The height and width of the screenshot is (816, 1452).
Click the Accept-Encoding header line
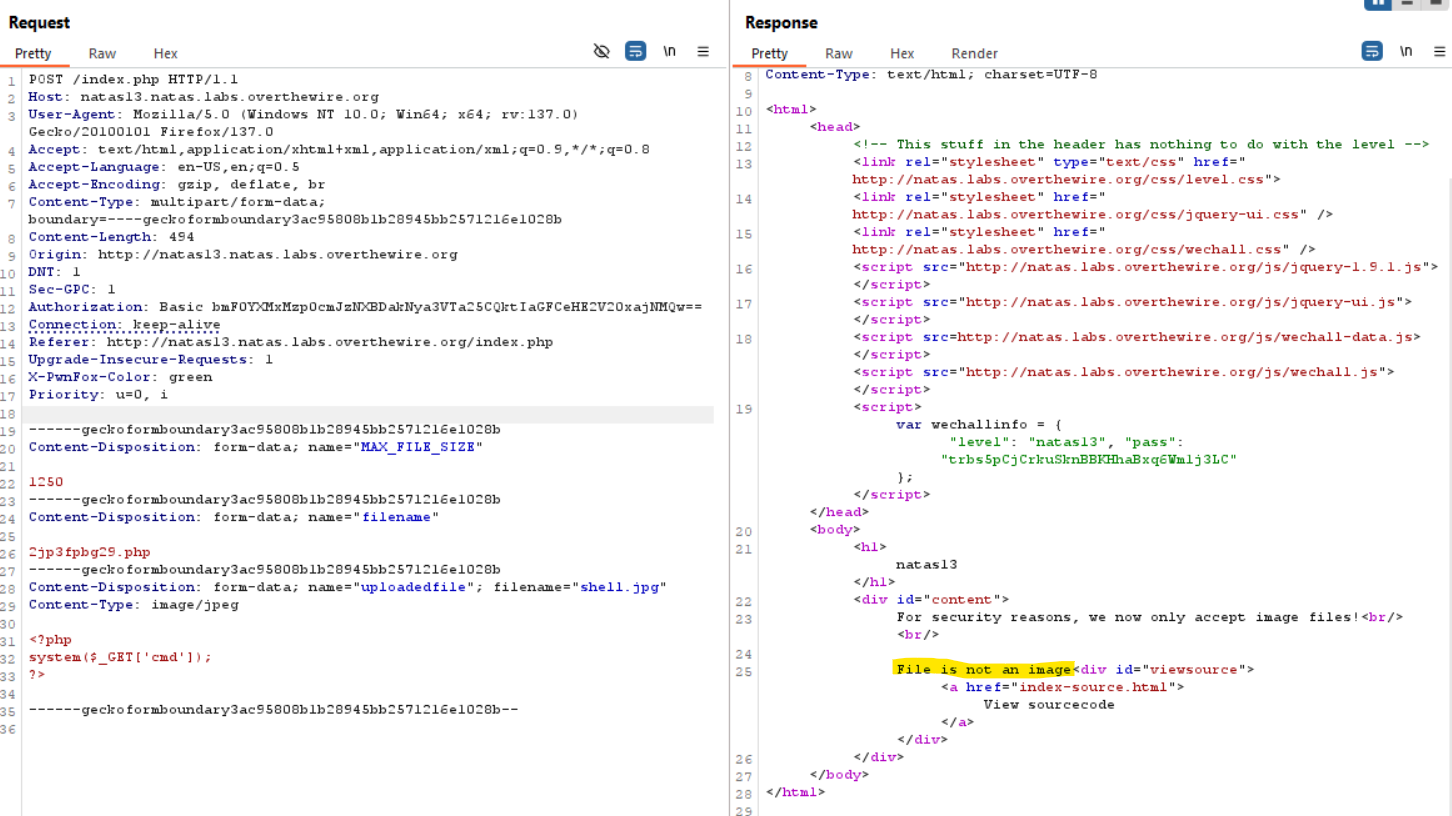tap(176, 184)
